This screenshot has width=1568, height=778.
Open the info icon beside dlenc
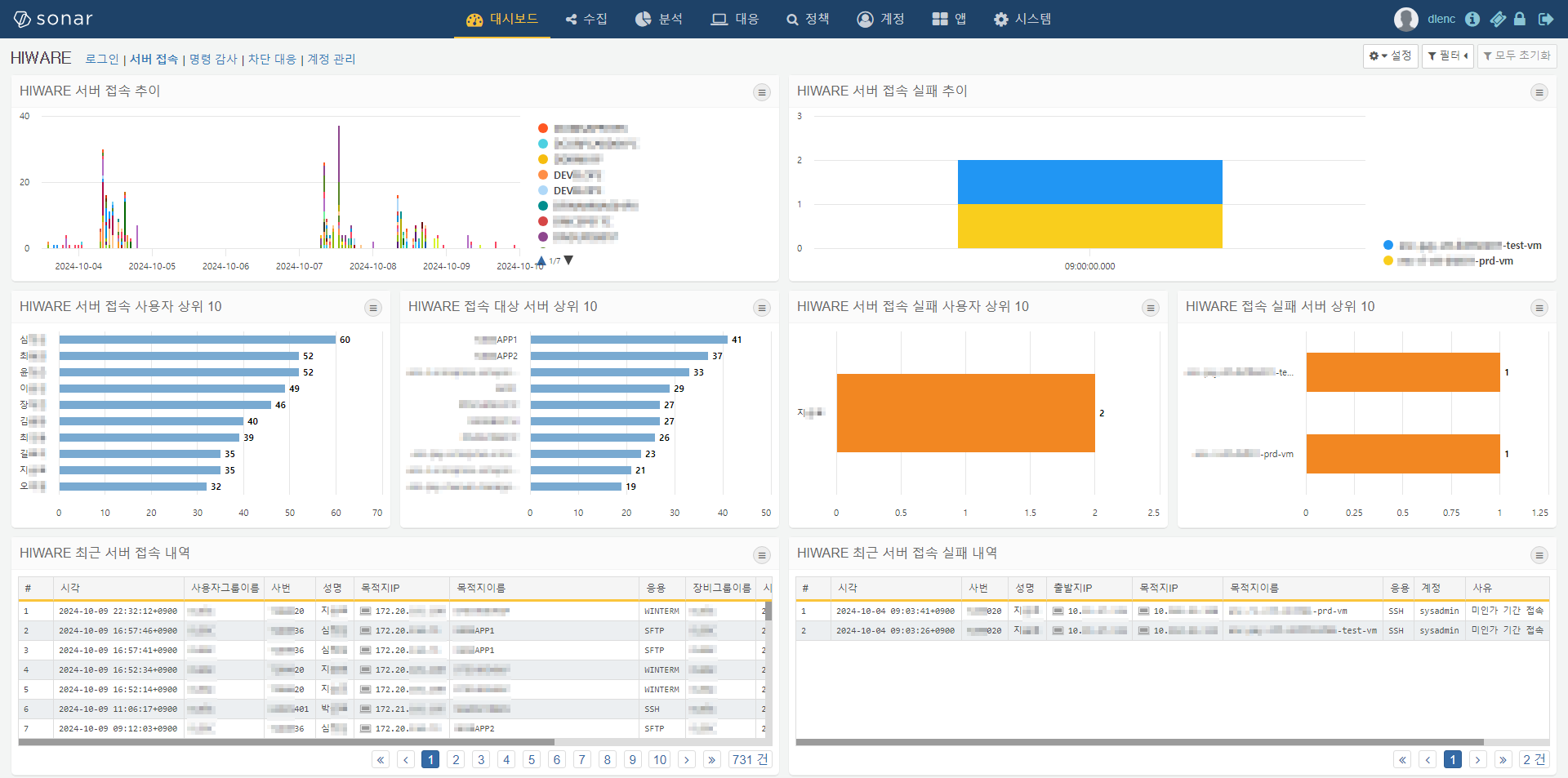coord(1472,19)
